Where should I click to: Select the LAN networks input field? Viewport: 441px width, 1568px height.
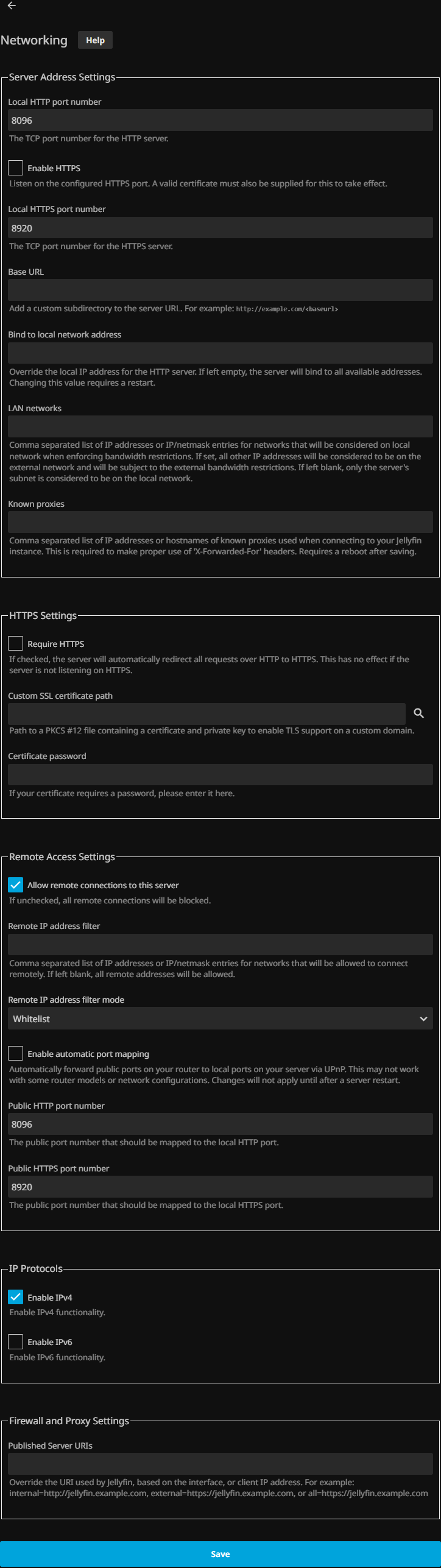[220, 426]
